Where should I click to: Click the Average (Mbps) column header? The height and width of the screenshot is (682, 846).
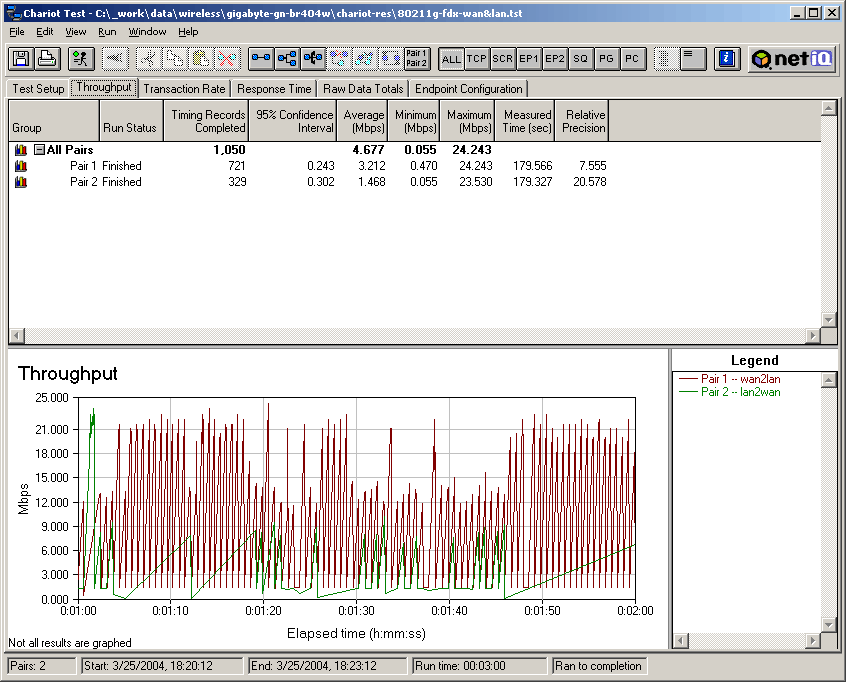pyautogui.click(x=363, y=122)
